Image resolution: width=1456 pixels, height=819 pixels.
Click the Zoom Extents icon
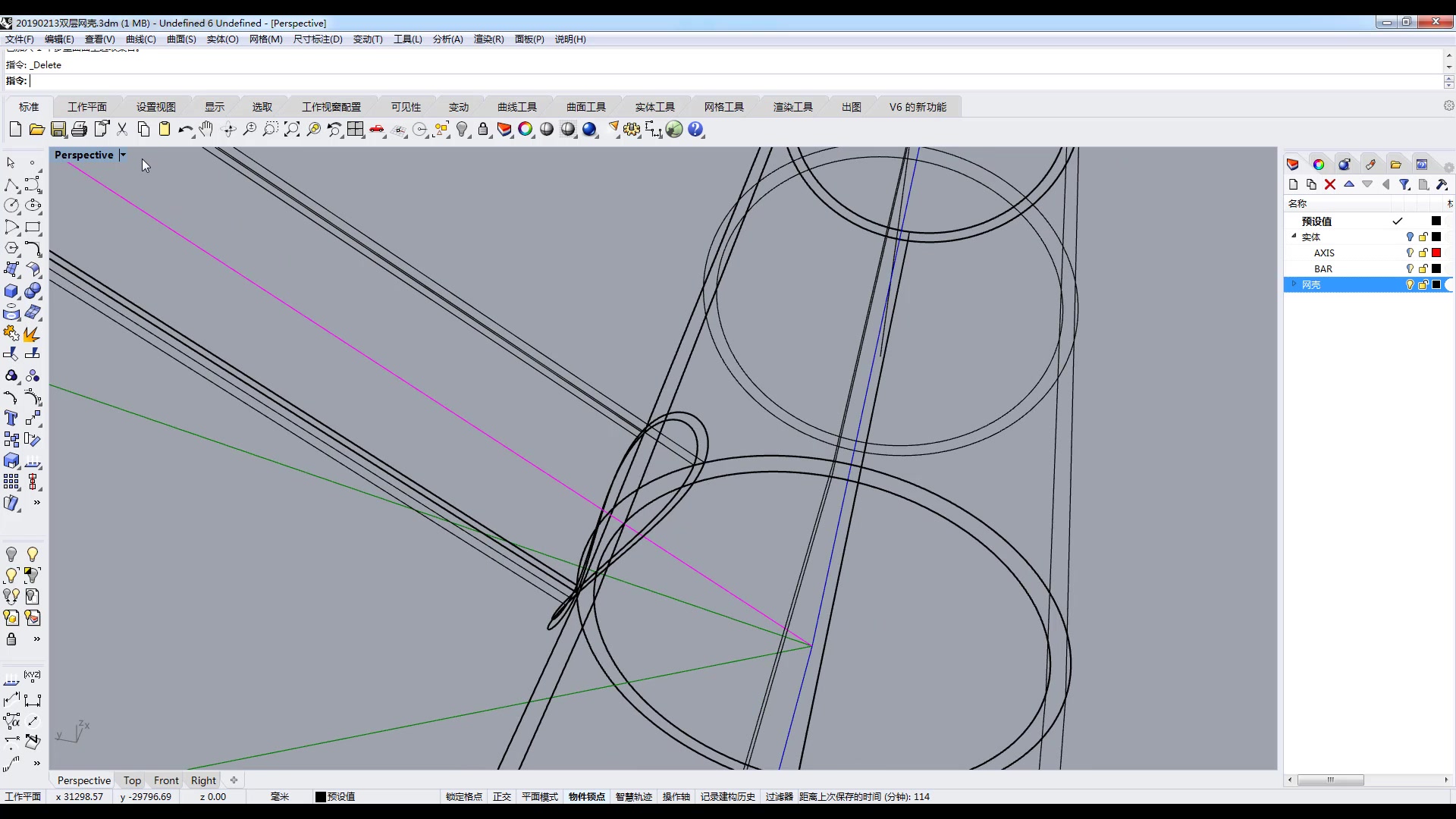(292, 130)
